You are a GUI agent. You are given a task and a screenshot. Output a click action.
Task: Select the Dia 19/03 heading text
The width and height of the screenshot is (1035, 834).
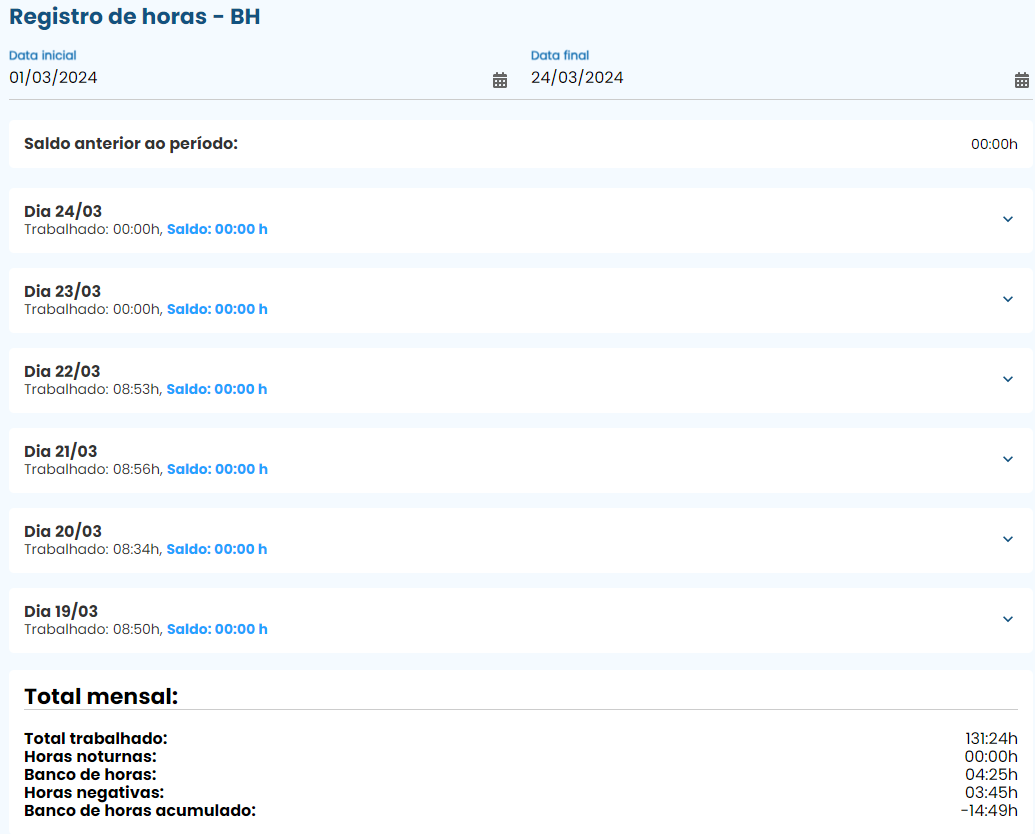point(61,611)
